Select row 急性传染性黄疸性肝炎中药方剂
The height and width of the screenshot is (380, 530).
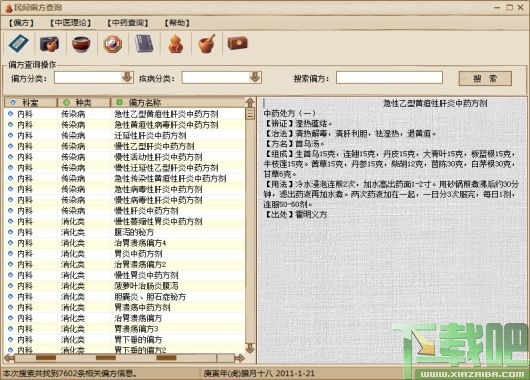click(124, 179)
